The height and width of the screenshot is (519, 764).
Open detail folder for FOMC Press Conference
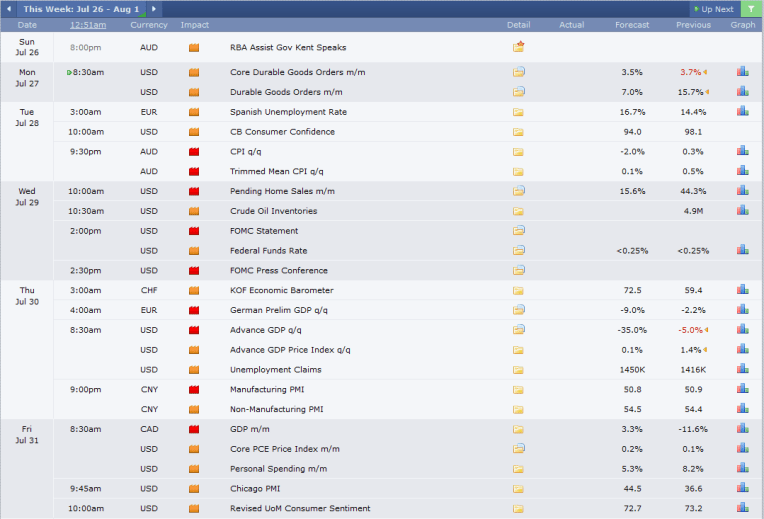[518, 270]
